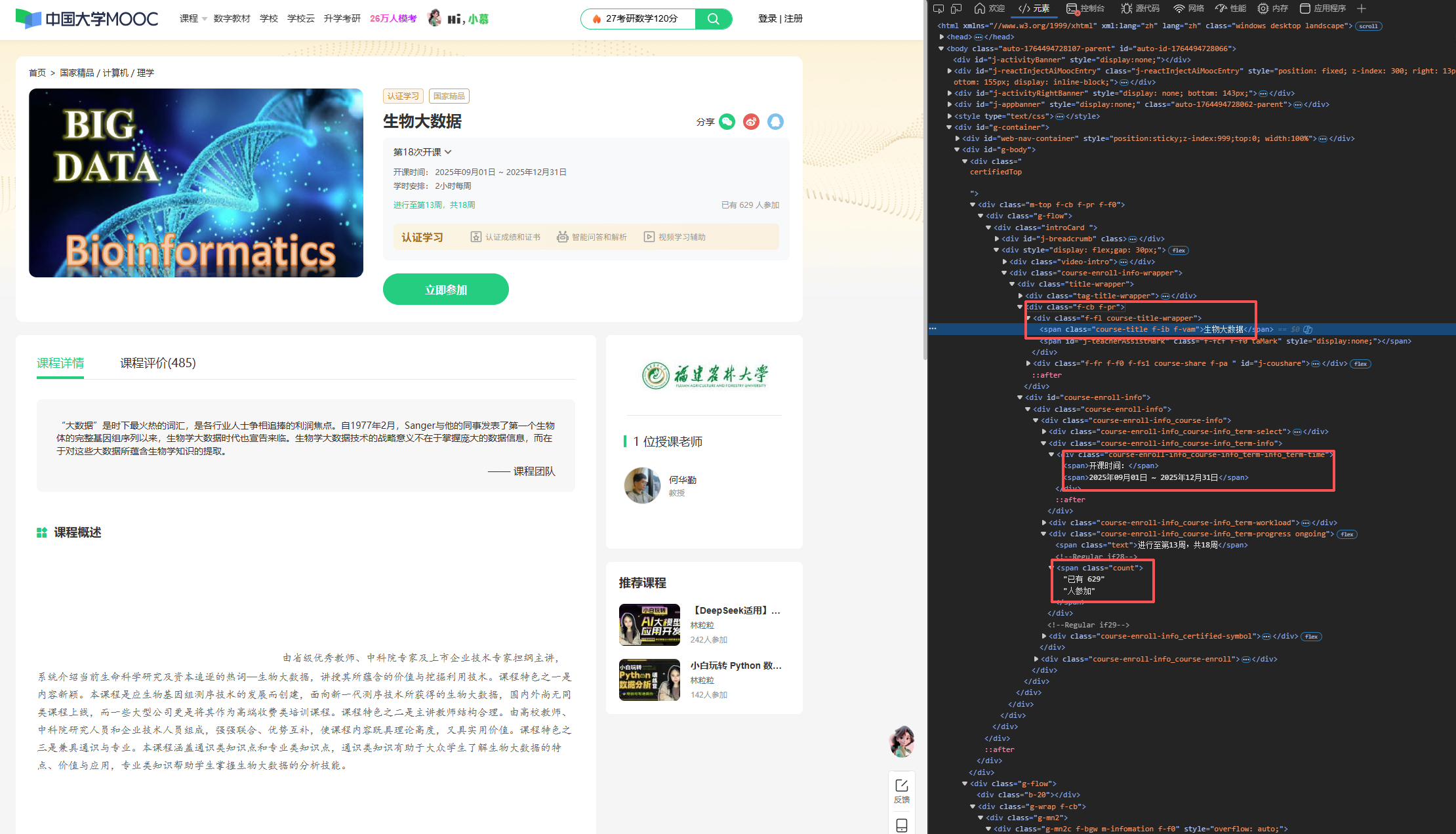The width and height of the screenshot is (1456, 834).
Task: Toggle device emulation mode in DevTools
Action: (x=956, y=9)
